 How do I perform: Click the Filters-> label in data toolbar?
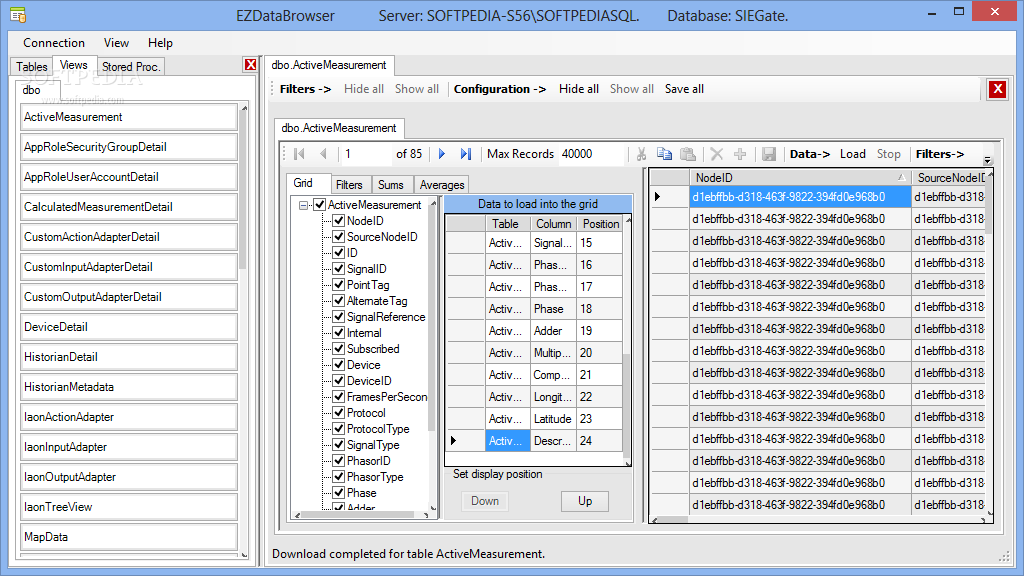[x=939, y=154]
